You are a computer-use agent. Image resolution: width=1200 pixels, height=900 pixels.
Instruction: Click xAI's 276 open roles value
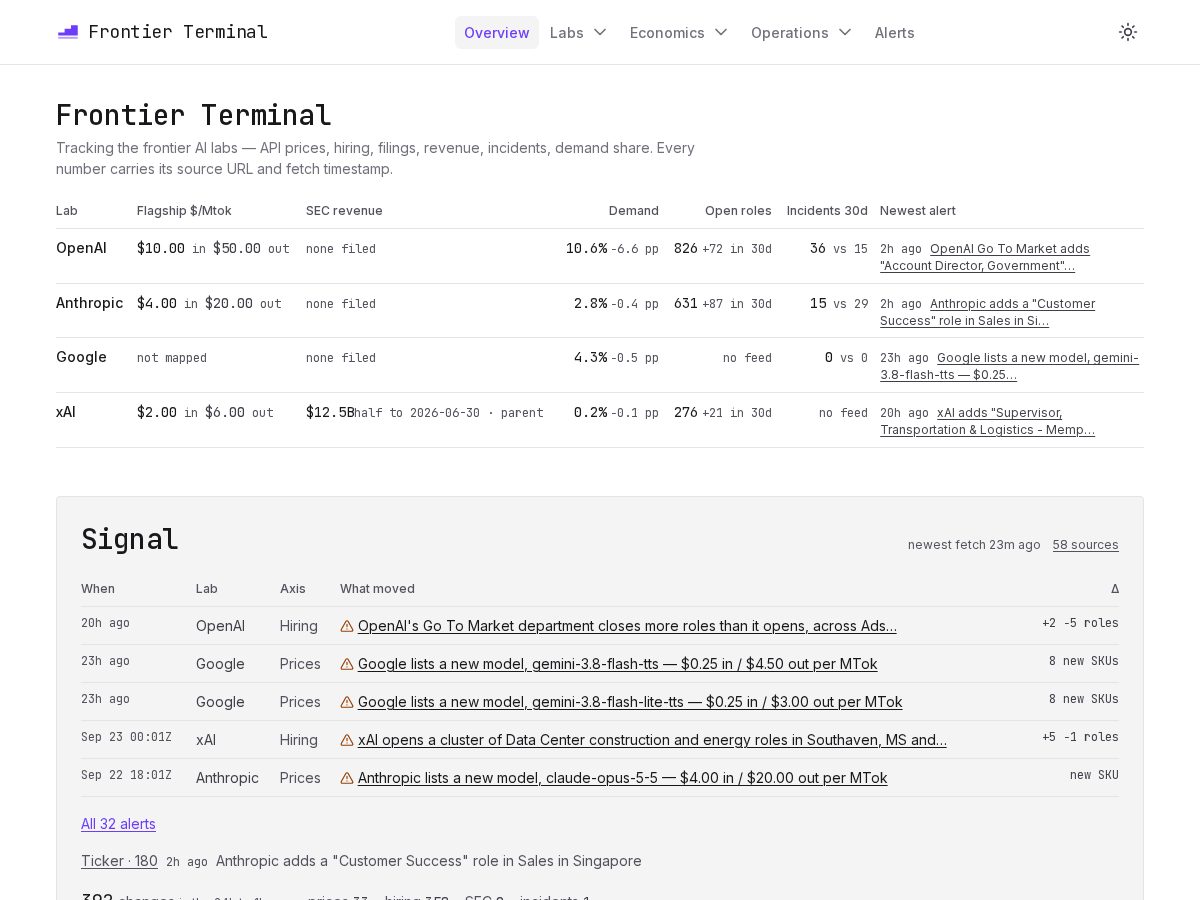[x=686, y=412]
